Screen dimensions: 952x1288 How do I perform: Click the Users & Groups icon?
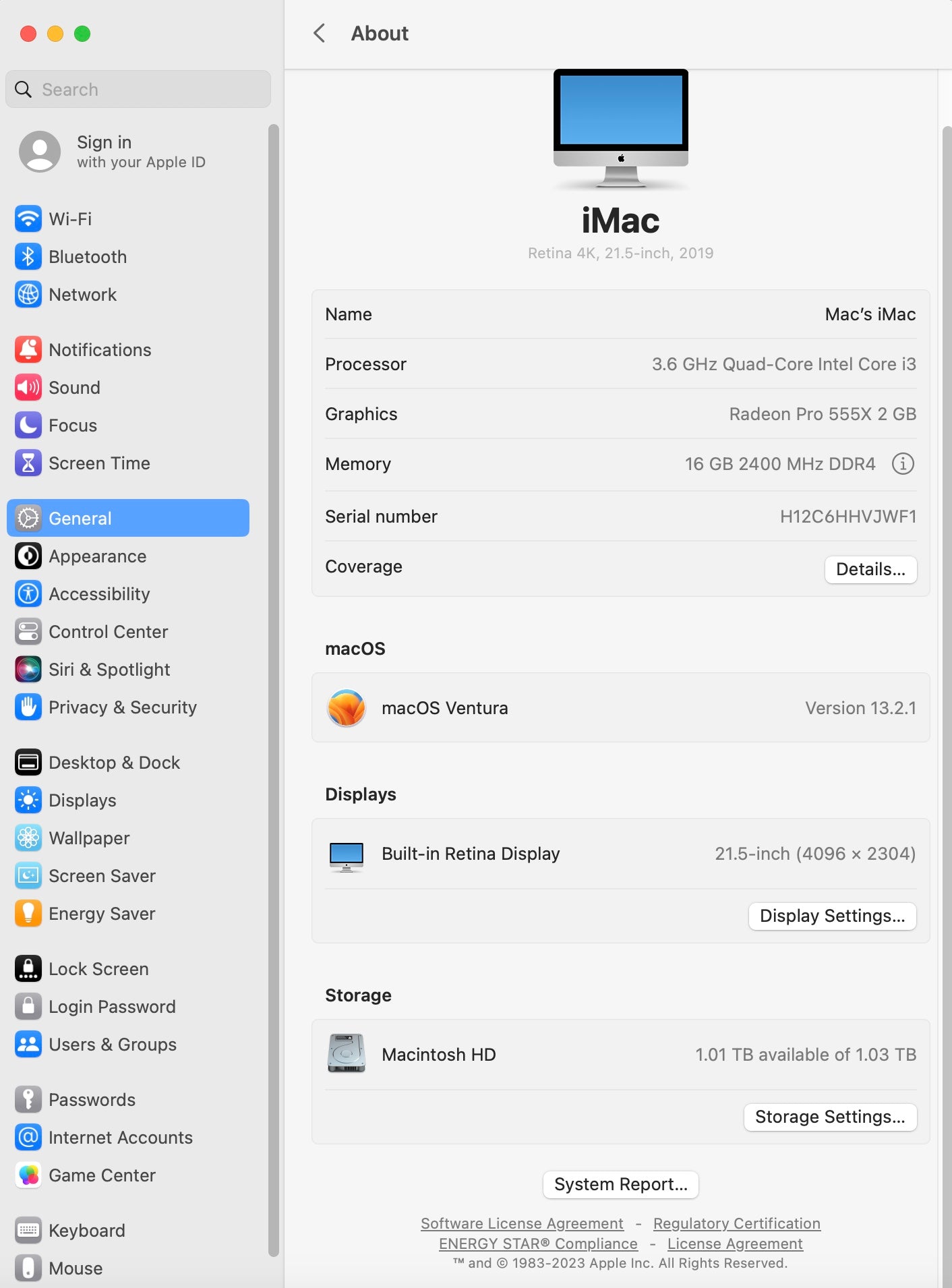(28, 1044)
